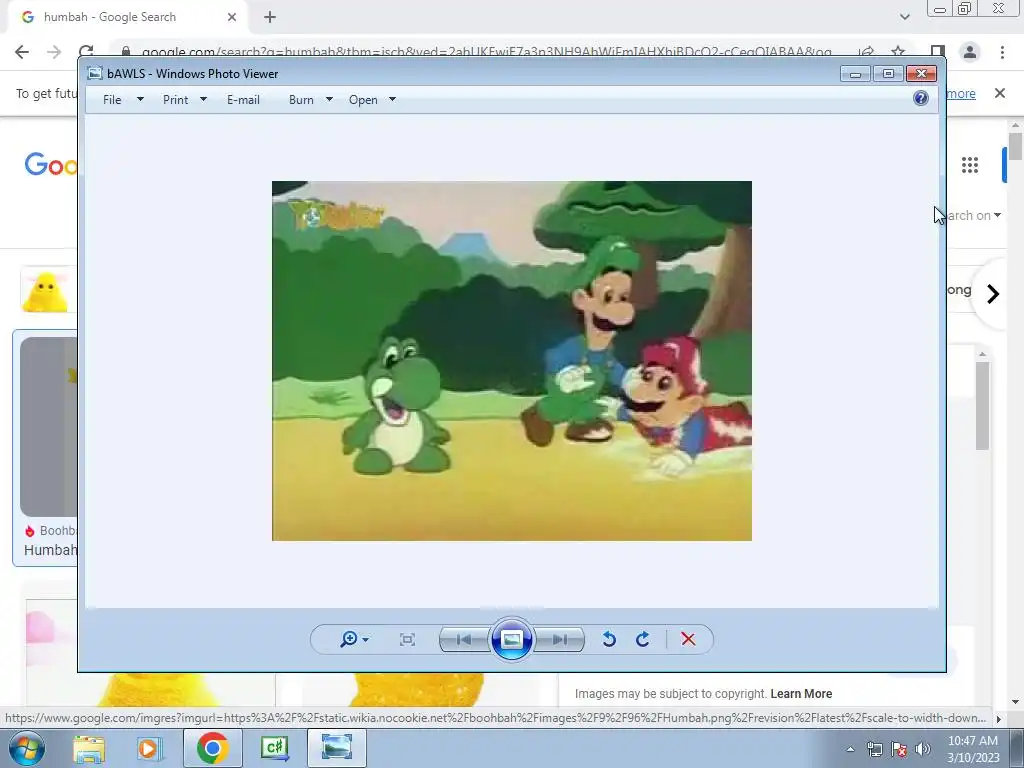
Task: Dismiss the Chrome notification bar
Action: pyautogui.click(x=1000, y=93)
